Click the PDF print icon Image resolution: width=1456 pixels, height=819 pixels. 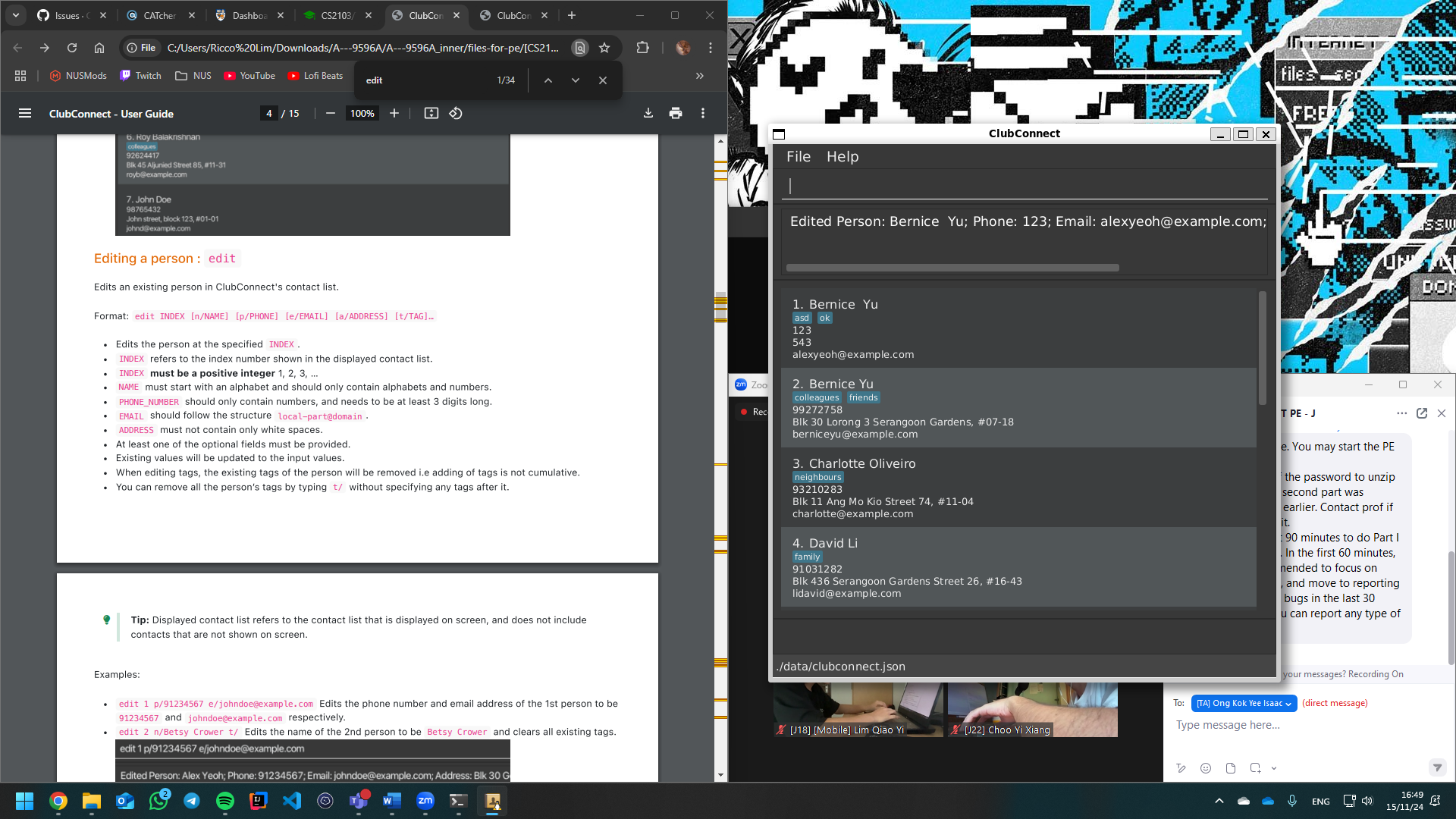[x=675, y=113]
